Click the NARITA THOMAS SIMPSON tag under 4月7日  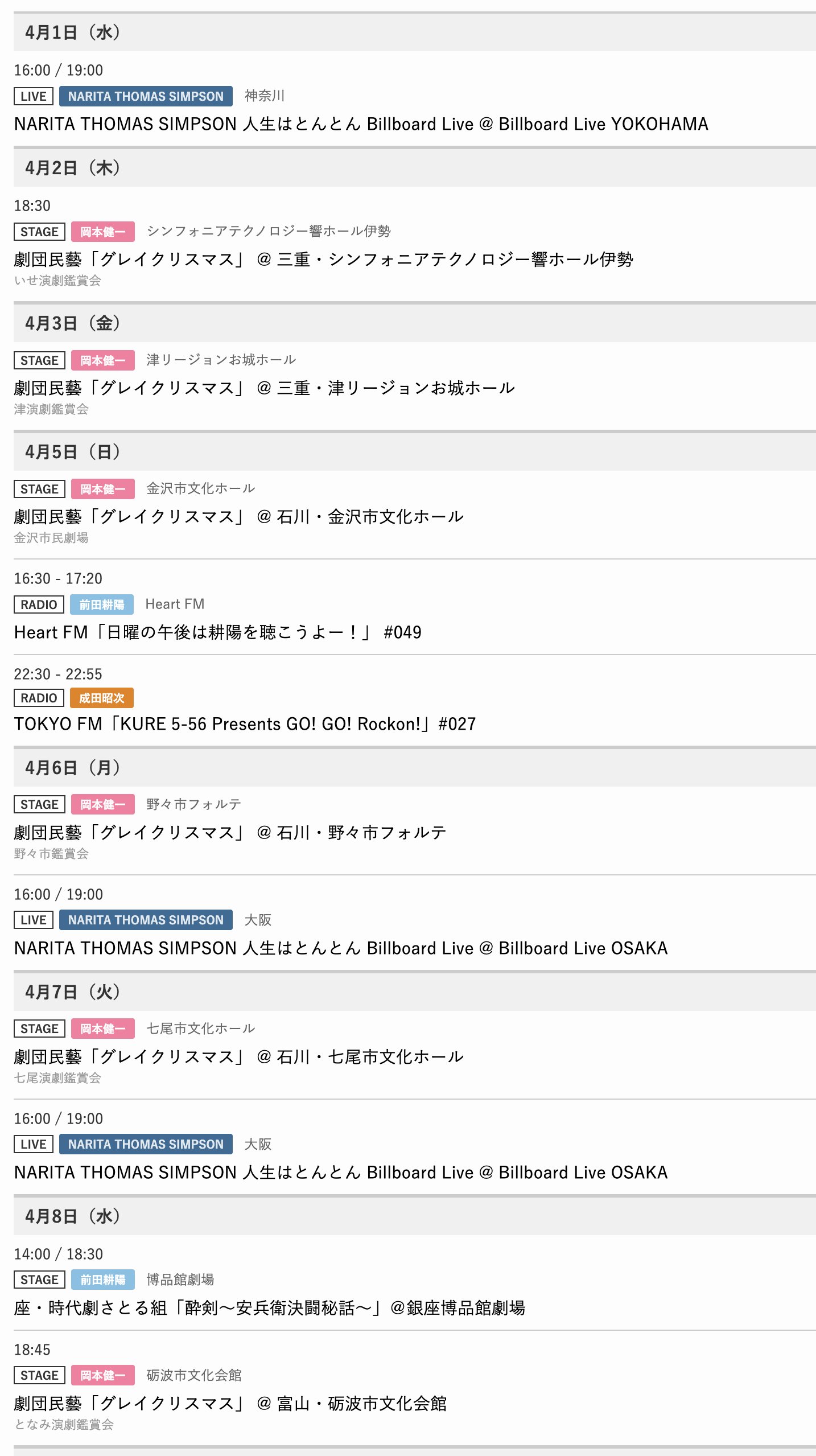pyautogui.click(x=146, y=1144)
